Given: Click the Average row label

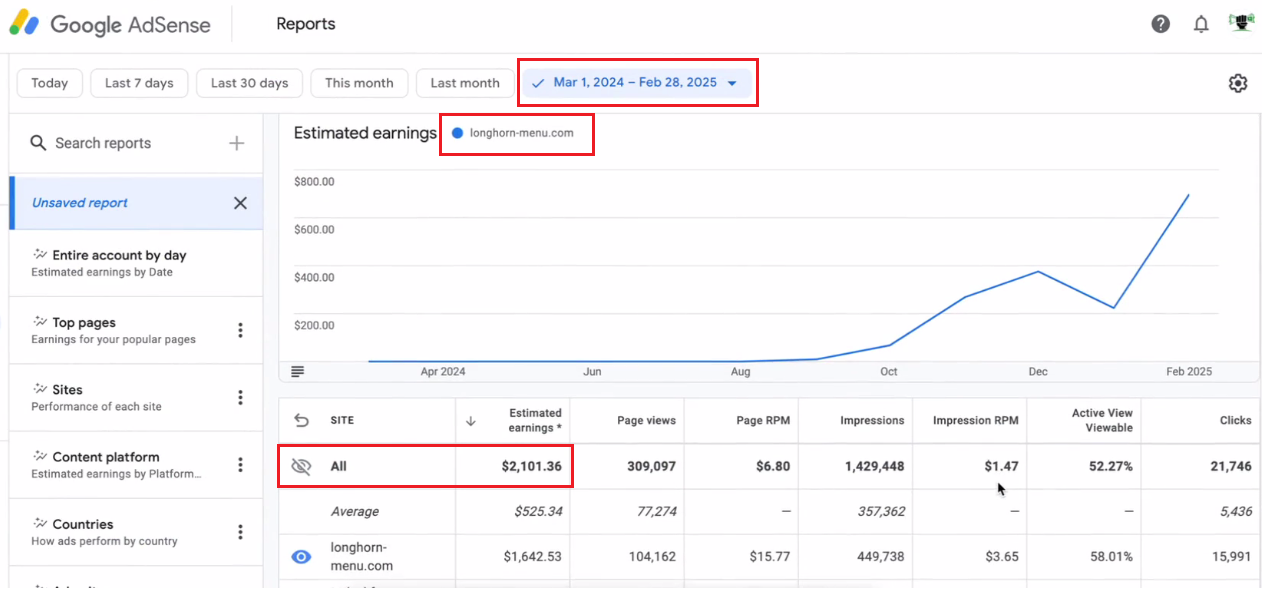Looking at the screenshot, I should point(355,511).
